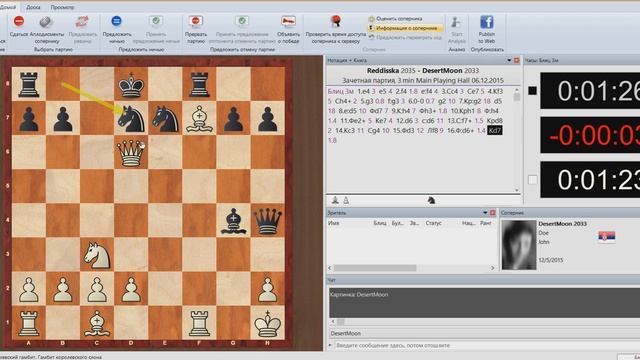Click Информация о сопернике ribbon item
The height and width of the screenshot is (360, 640).
point(406,28)
